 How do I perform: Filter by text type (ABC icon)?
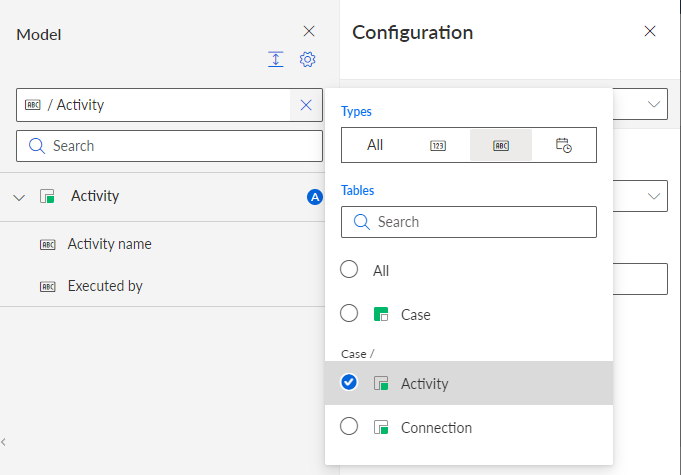[501, 145]
